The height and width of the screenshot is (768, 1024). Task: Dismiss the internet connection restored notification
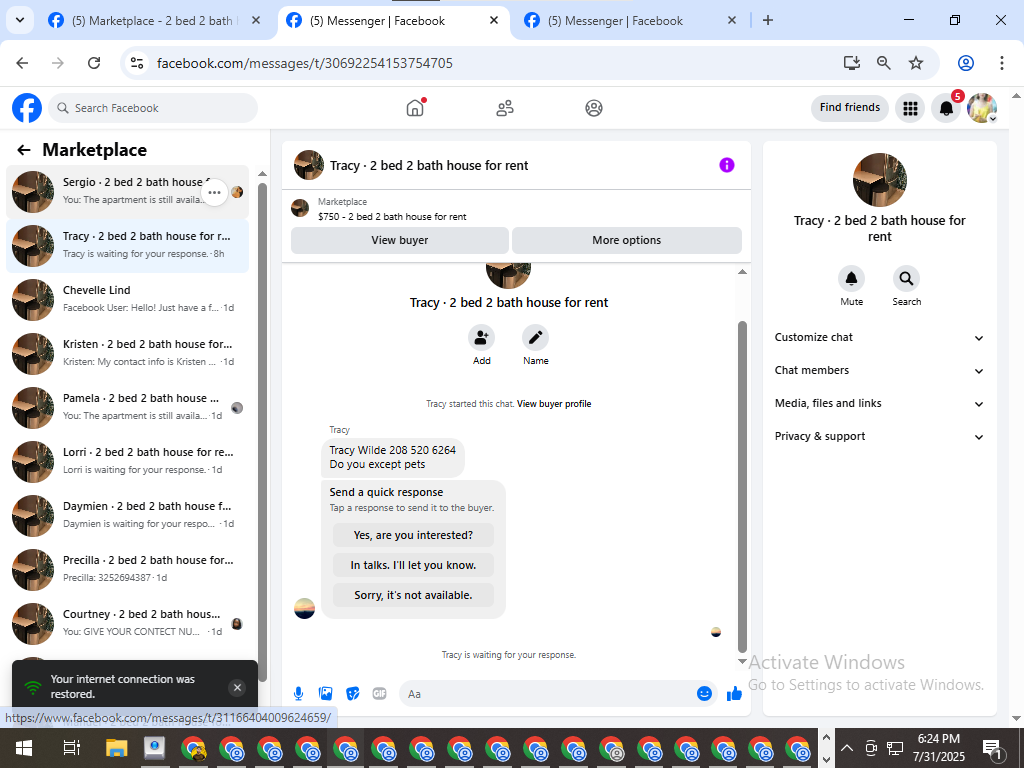pos(238,687)
